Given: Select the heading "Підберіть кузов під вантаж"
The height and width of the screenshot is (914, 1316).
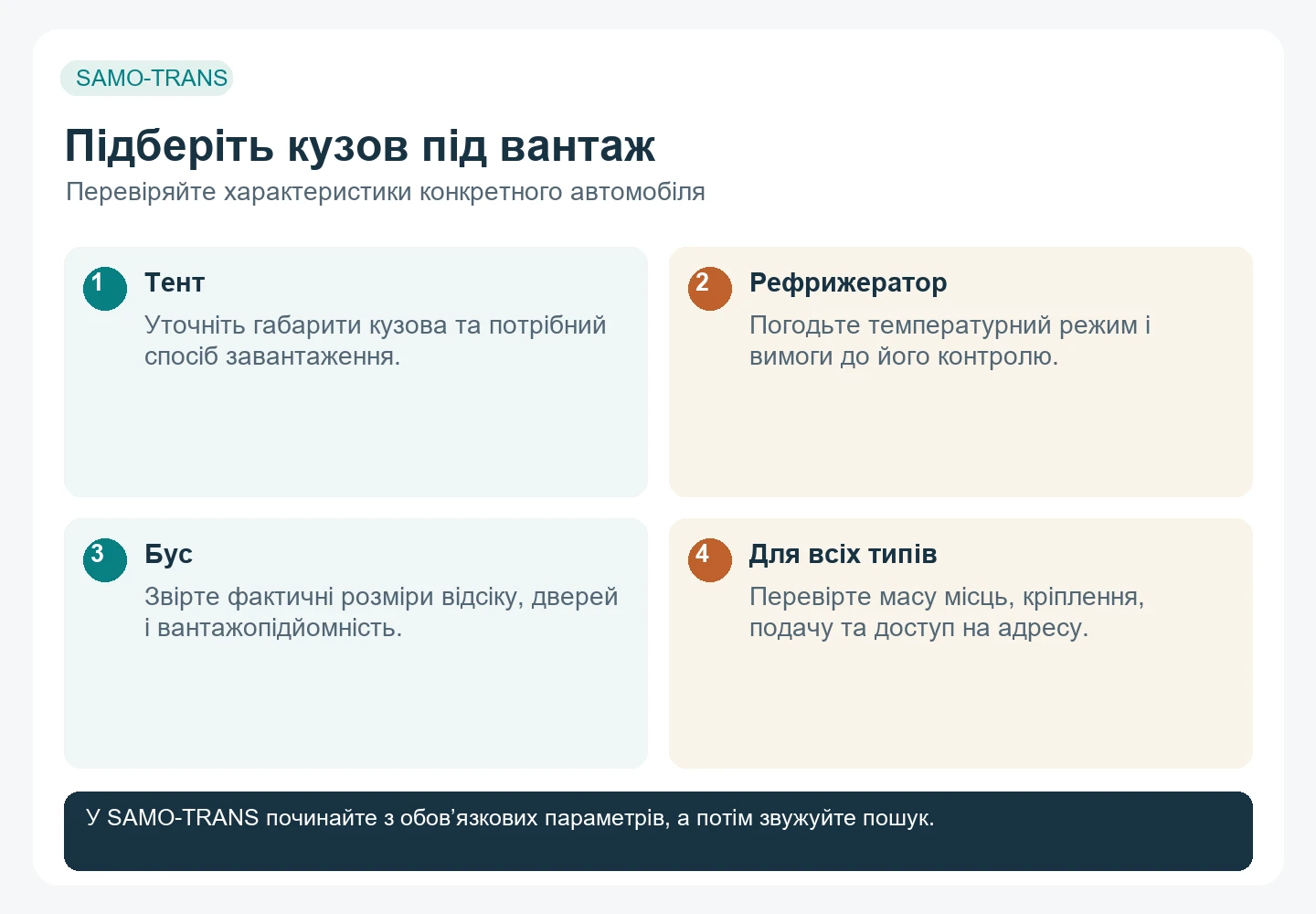Looking at the screenshot, I should pyautogui.click(x=360, y=146).
